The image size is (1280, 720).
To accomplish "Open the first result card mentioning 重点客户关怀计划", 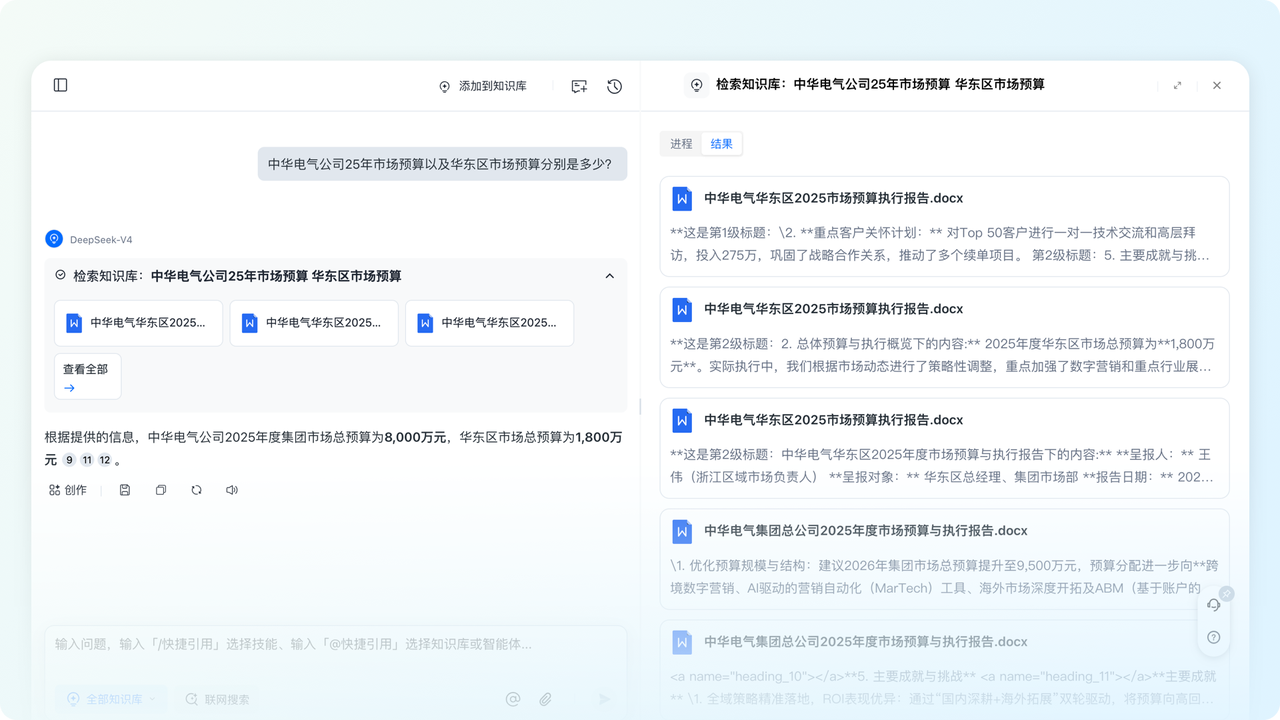I will click(x=944, y=227).
